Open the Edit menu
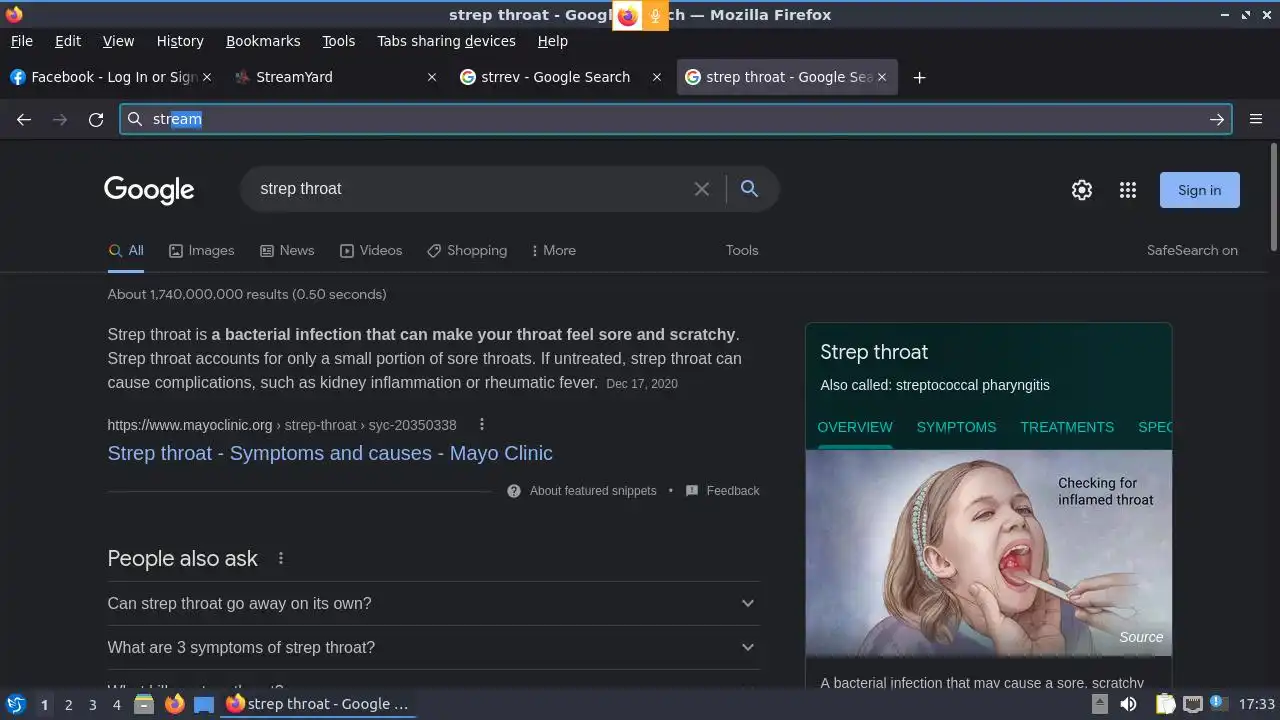 [68, 41]
